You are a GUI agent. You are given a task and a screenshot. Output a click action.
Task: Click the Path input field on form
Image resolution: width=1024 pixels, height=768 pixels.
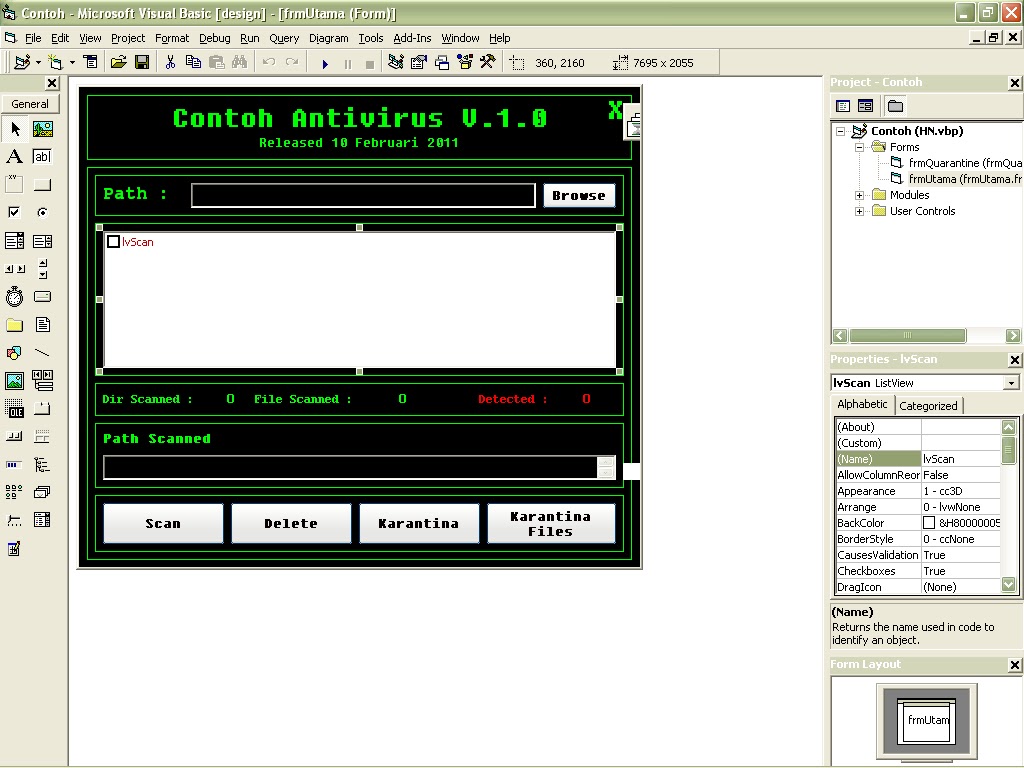click(363, 195)
